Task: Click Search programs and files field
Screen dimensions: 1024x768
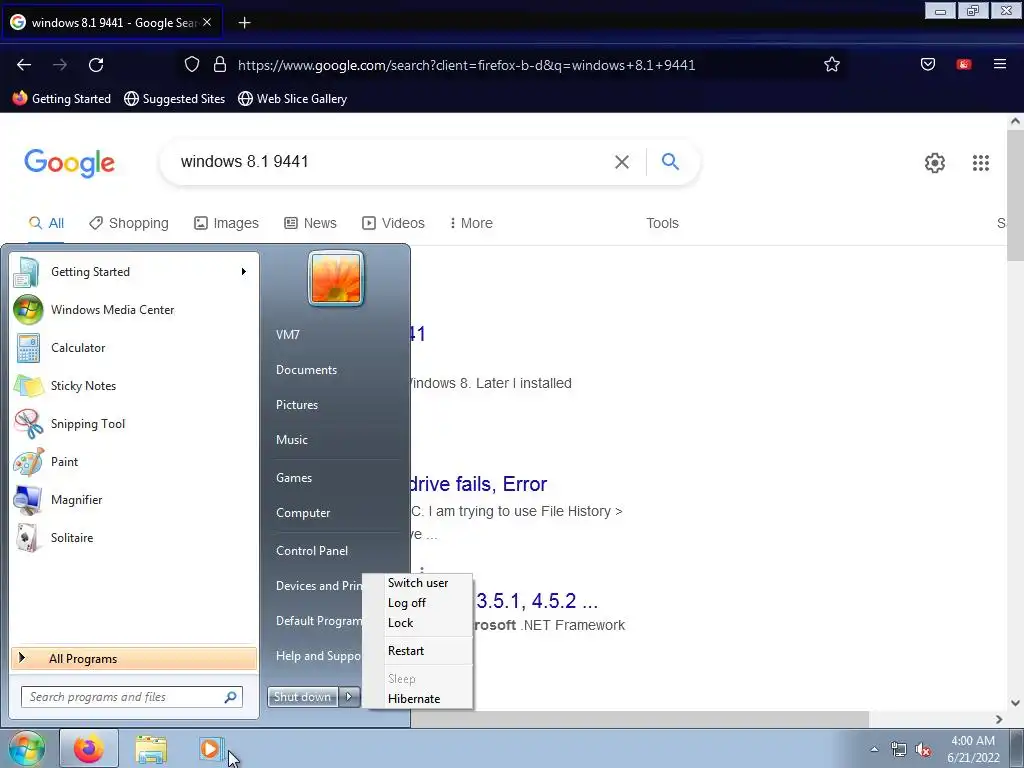Action: pos(132,697)
